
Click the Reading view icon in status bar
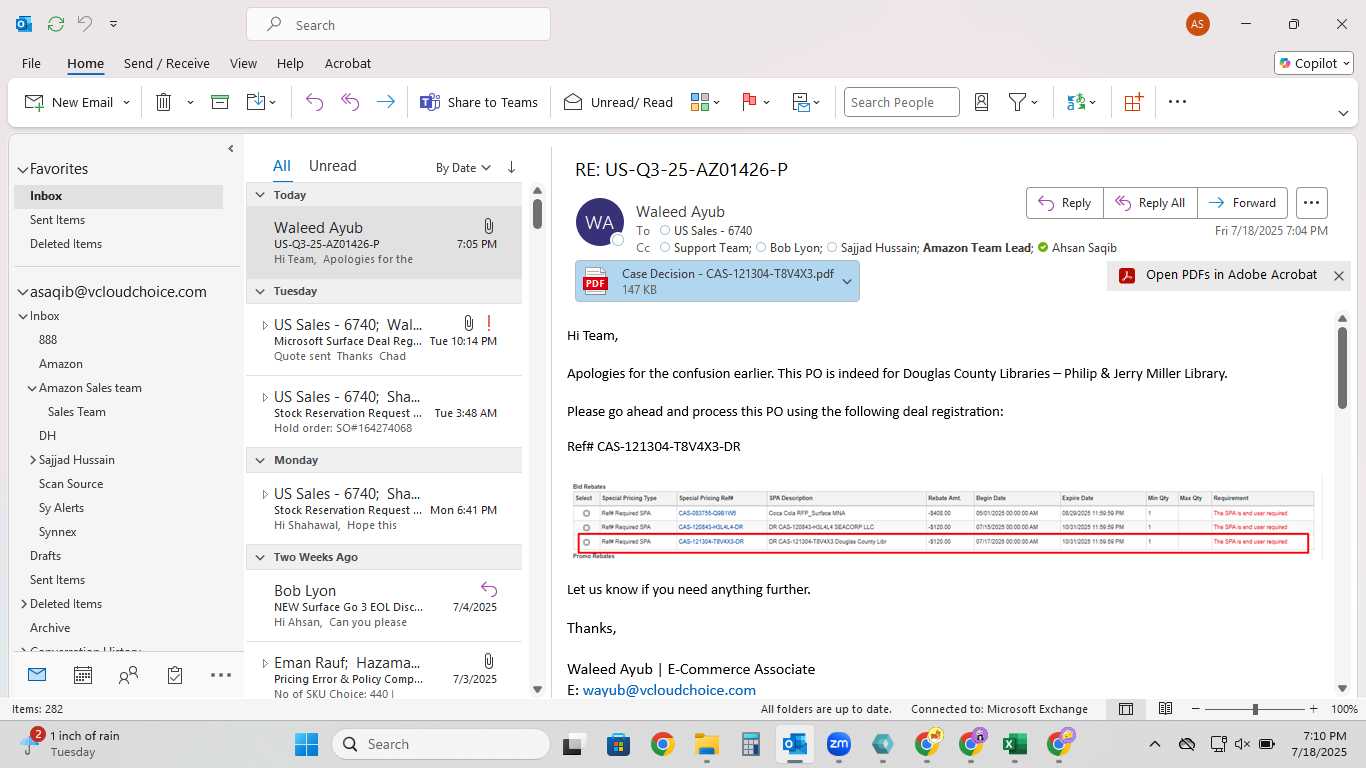pyautogui.click(x=1165, y=709)
